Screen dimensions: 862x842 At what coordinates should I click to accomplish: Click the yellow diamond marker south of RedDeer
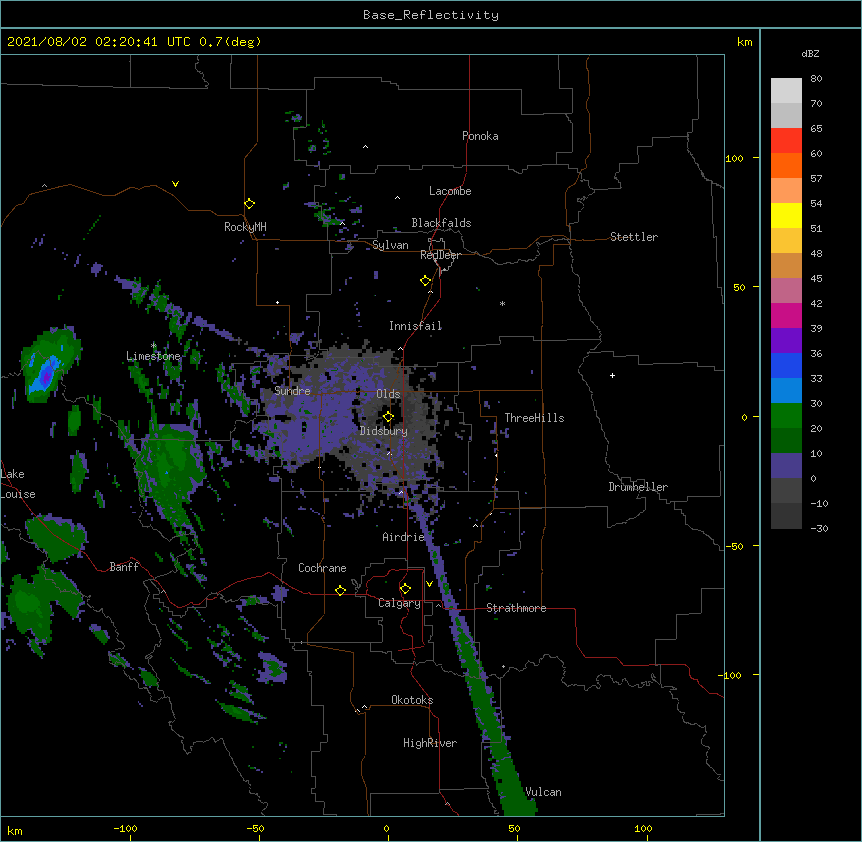tap(426, 281)
